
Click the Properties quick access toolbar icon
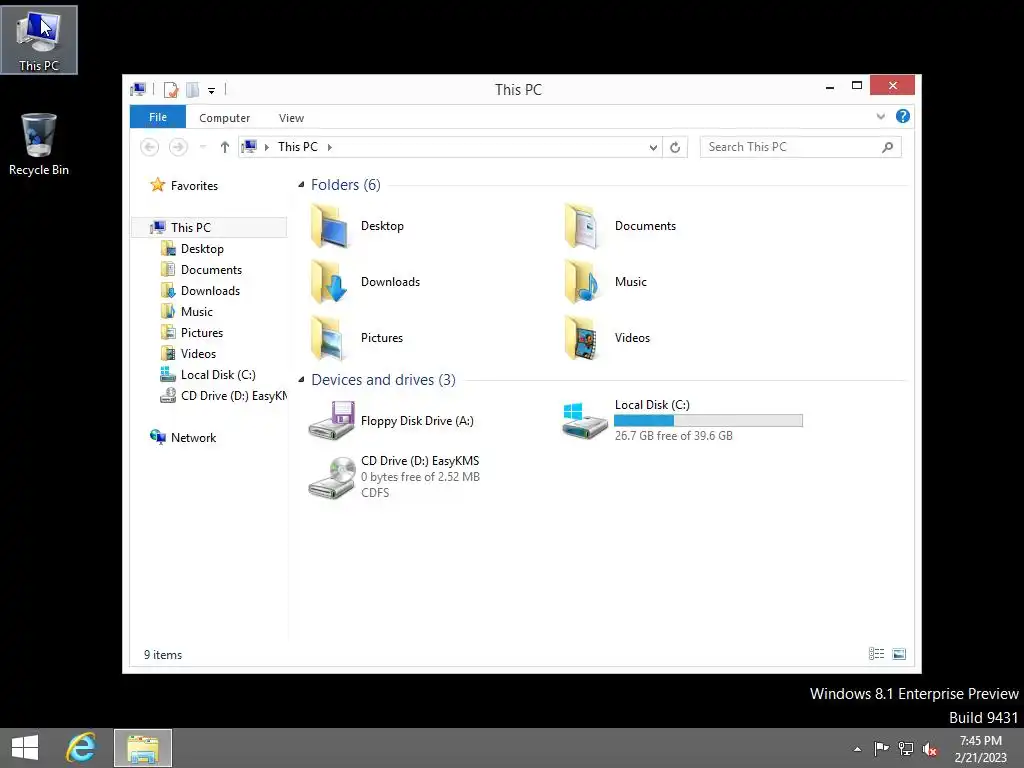tap(171, 90)
